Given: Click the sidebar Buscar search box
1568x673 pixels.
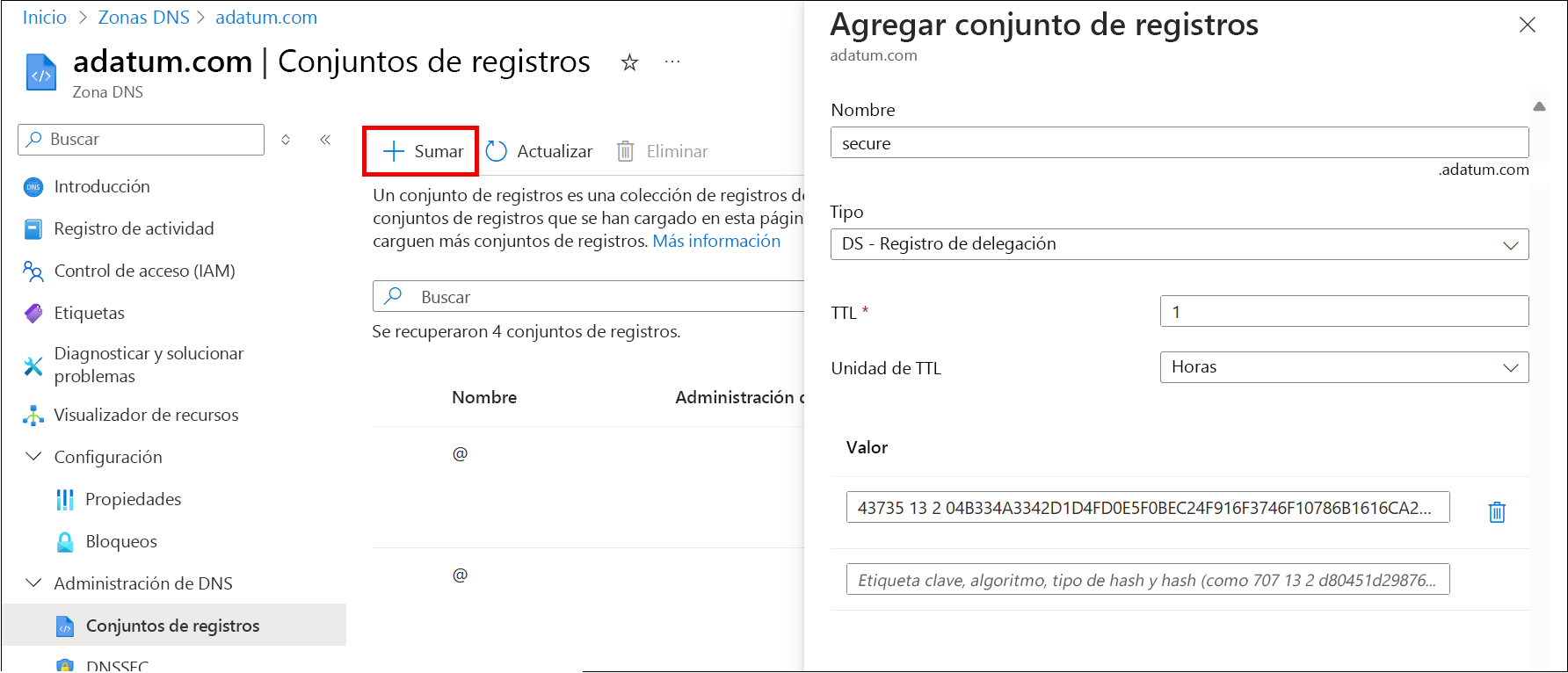Looking at the screenshot, I should (x=141, y=140).
